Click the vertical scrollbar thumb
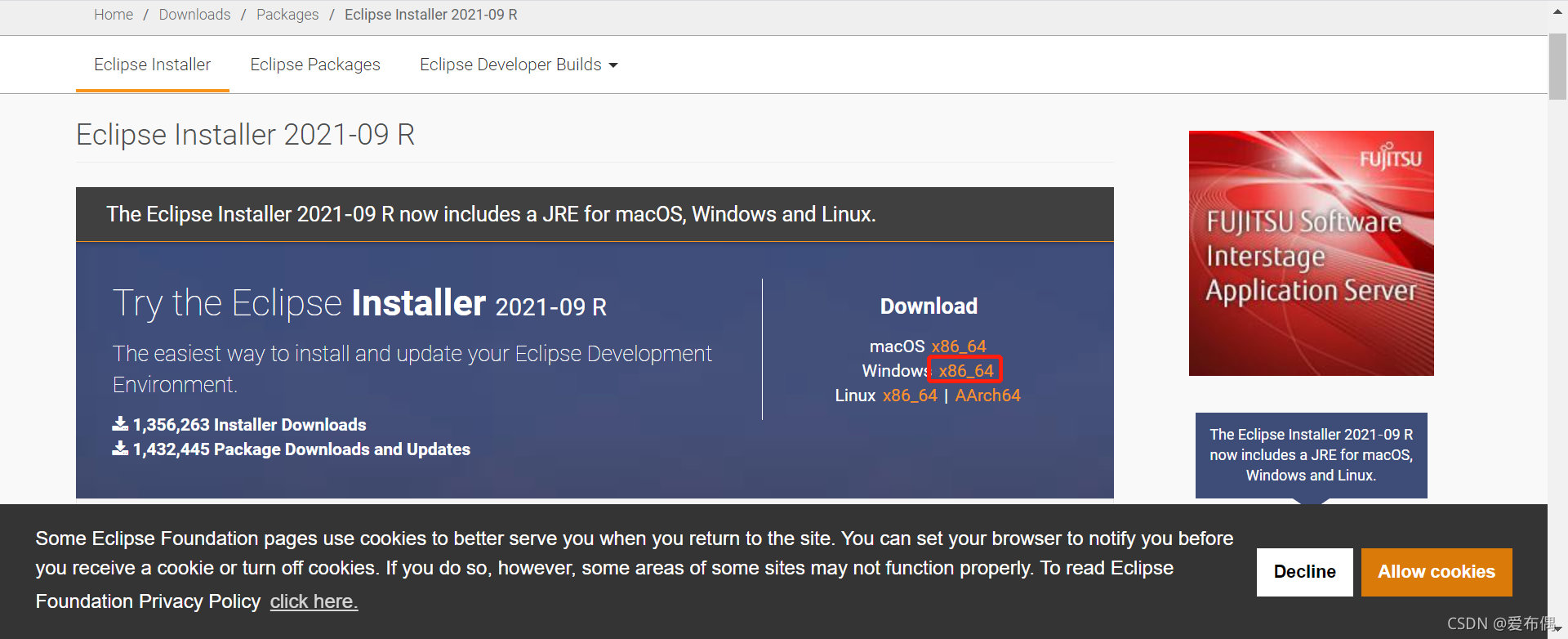1568x639 pixels. coord(1557,67)
